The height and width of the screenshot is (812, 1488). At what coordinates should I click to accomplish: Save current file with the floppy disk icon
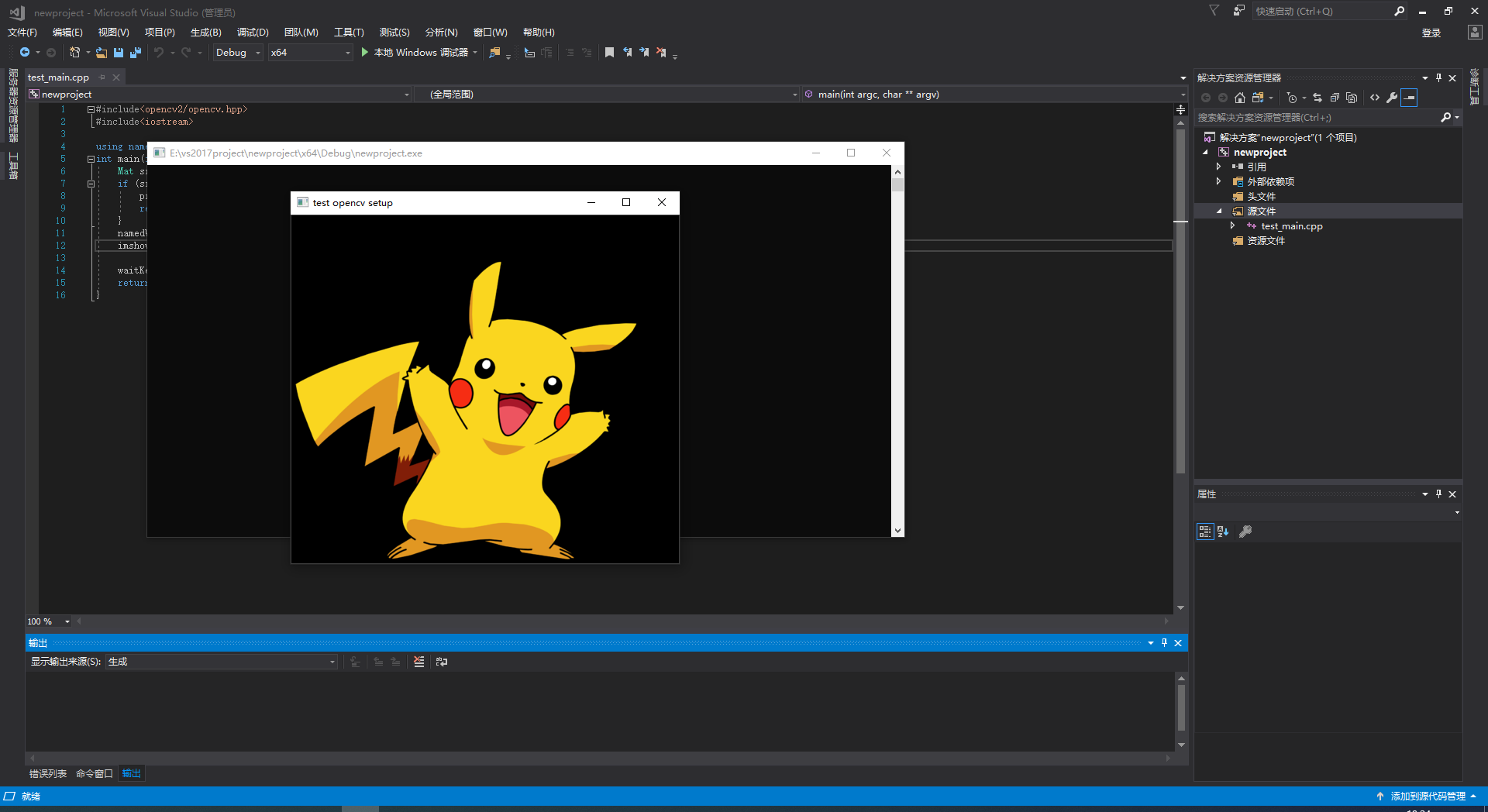point(119,53)
